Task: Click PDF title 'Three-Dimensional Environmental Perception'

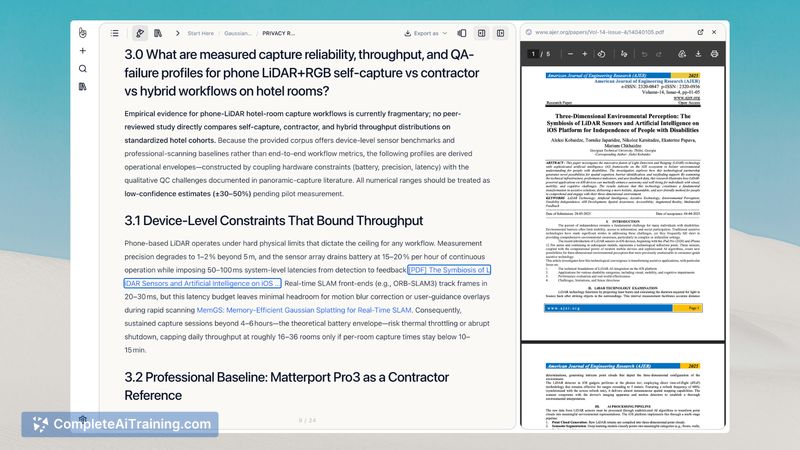Action: tap(622, 123)
